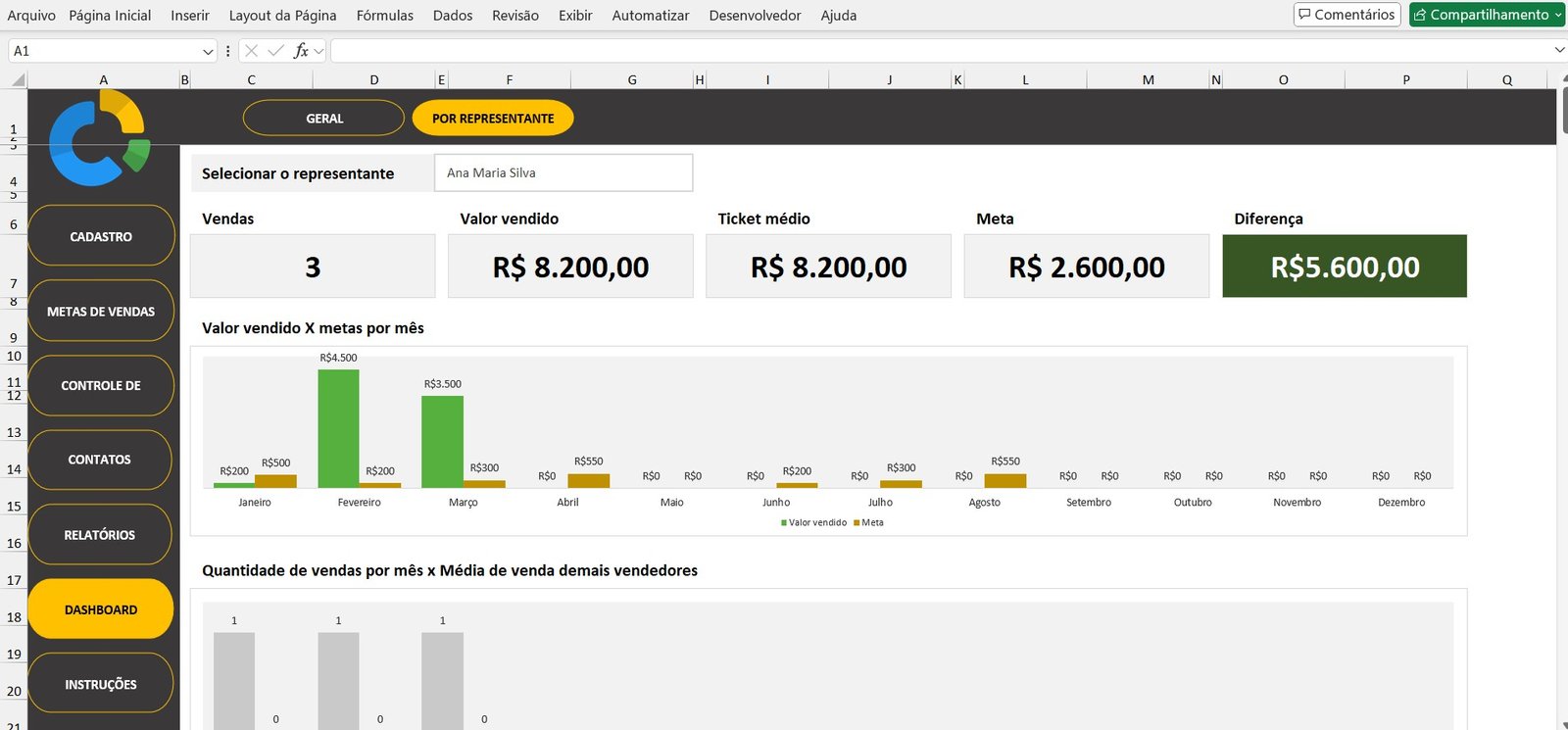Go to the CADASTRO sheet
The width and height of the screenshot is (1568, 730).
(101, 236)
